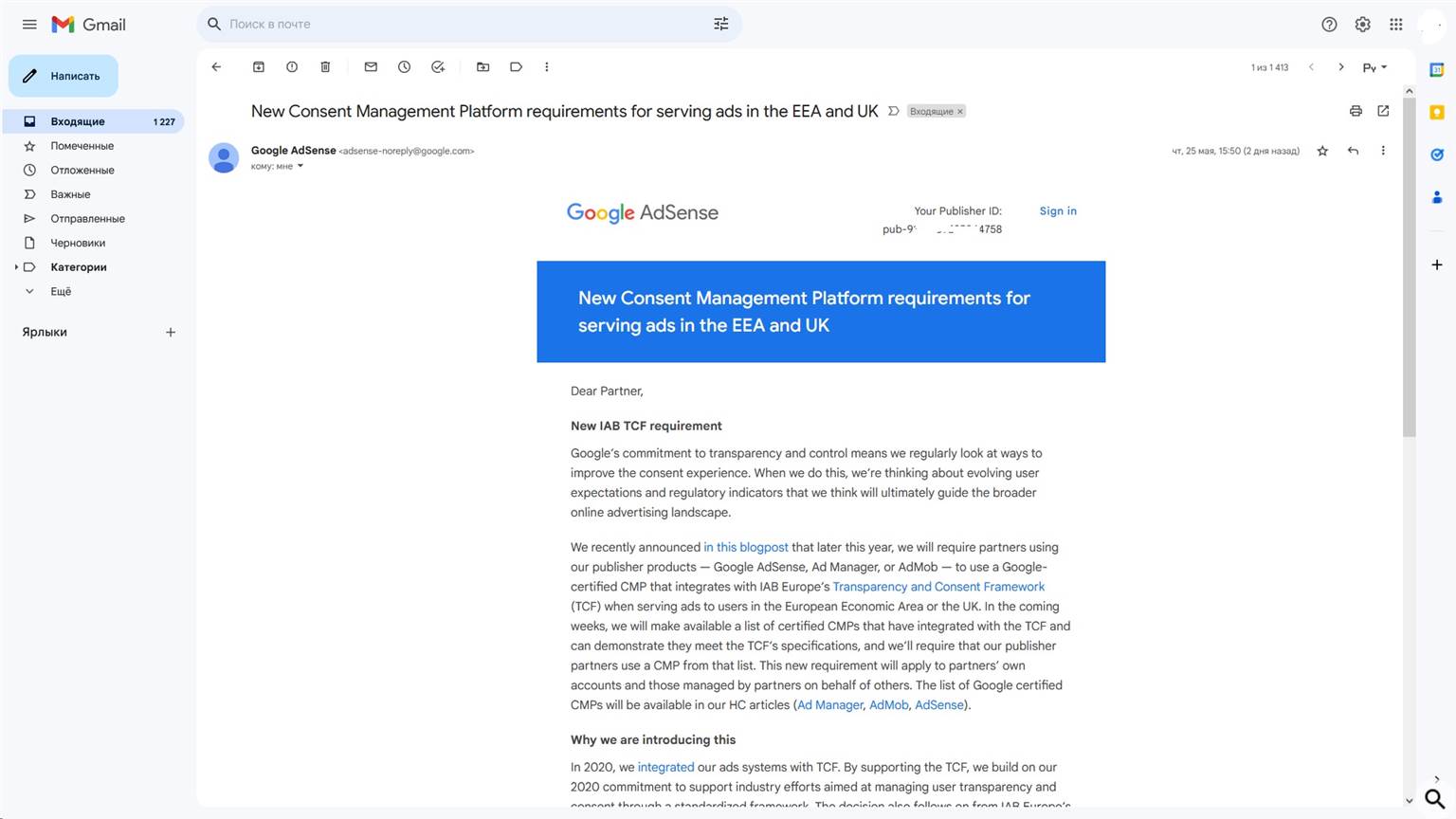Toggle the importance marker beside the subject
Image resolution: width=1456 pixels, height=819 pixels.
click(x=893, y=111)
